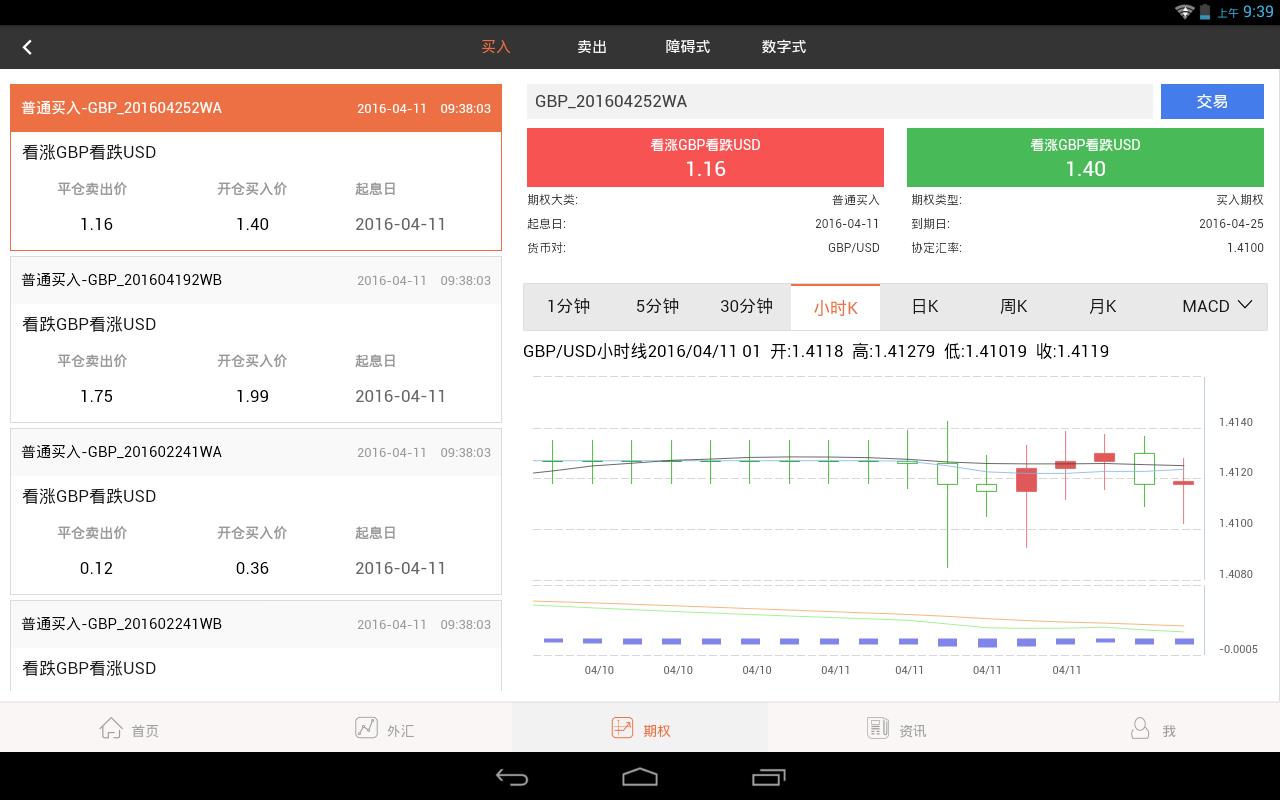Tap the GBP/USD小时线 chart header line
The height and width of the screenshot is (800, 1280).
(x=816, y=351)
